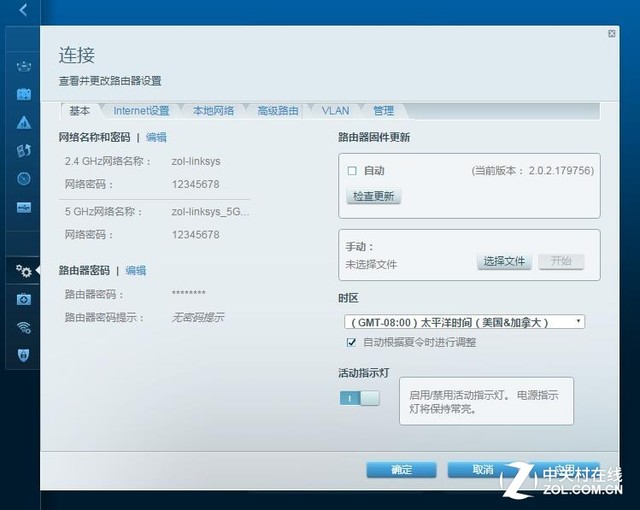Viewport: 640px width, 510px height.
Task: Switch to the Internet设置 tab
Action: 141,111
